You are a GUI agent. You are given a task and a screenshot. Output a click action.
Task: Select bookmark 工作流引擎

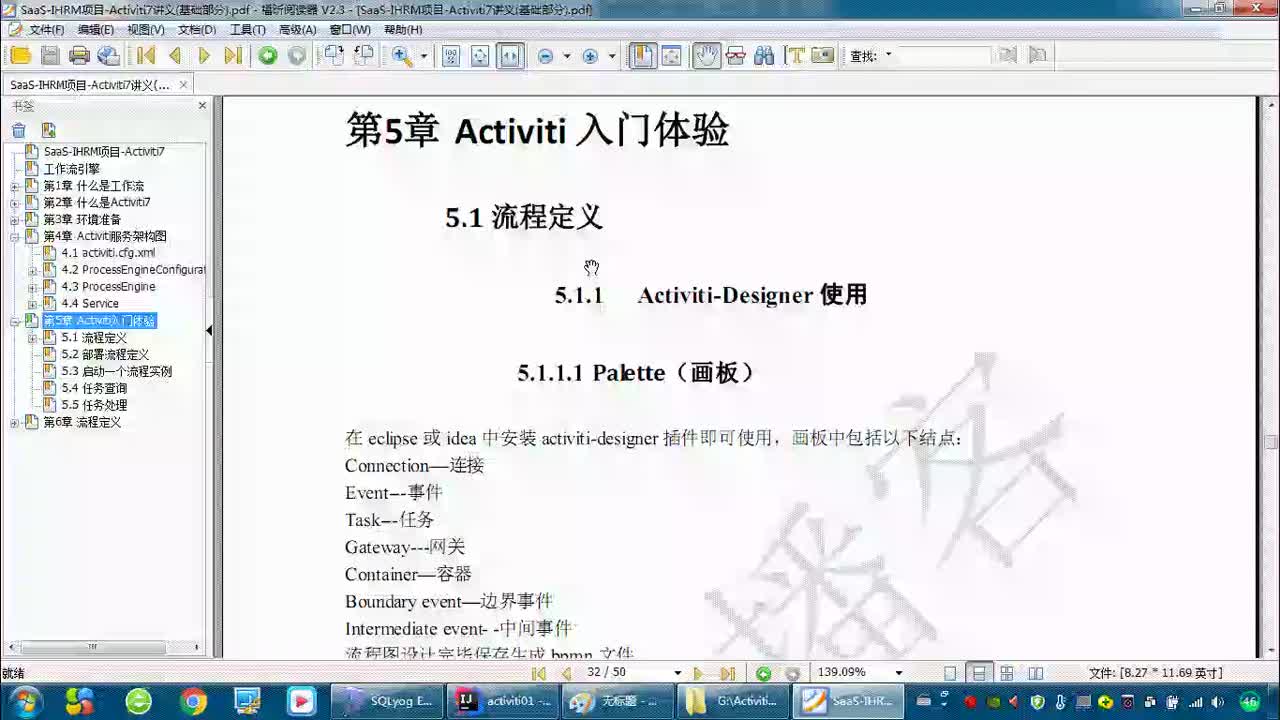(x=71, y=169)
